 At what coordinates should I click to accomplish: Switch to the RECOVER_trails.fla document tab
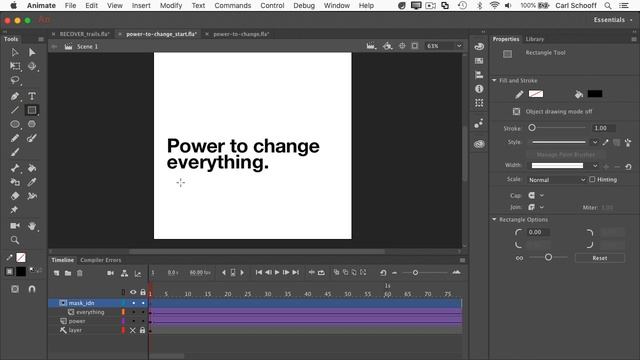click(x=84, y=34)
